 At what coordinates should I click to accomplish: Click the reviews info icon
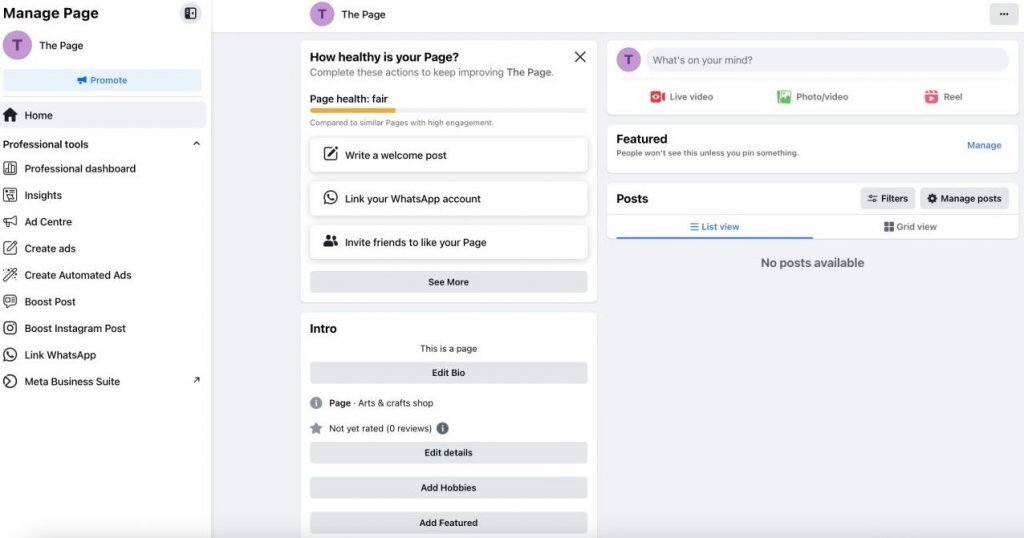click(442, 428)
